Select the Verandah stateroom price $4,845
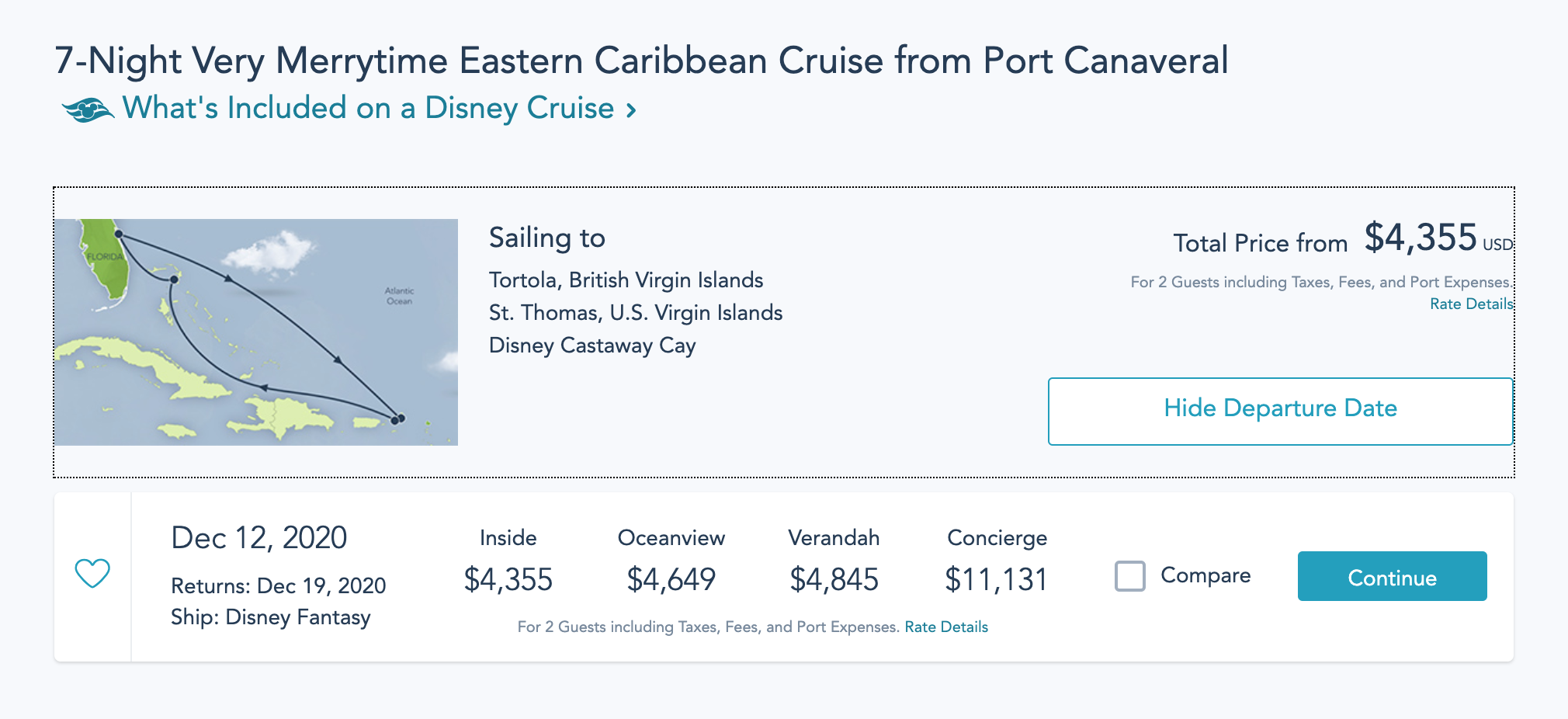This screenshot has height=719, width=1568. [834, 579]
